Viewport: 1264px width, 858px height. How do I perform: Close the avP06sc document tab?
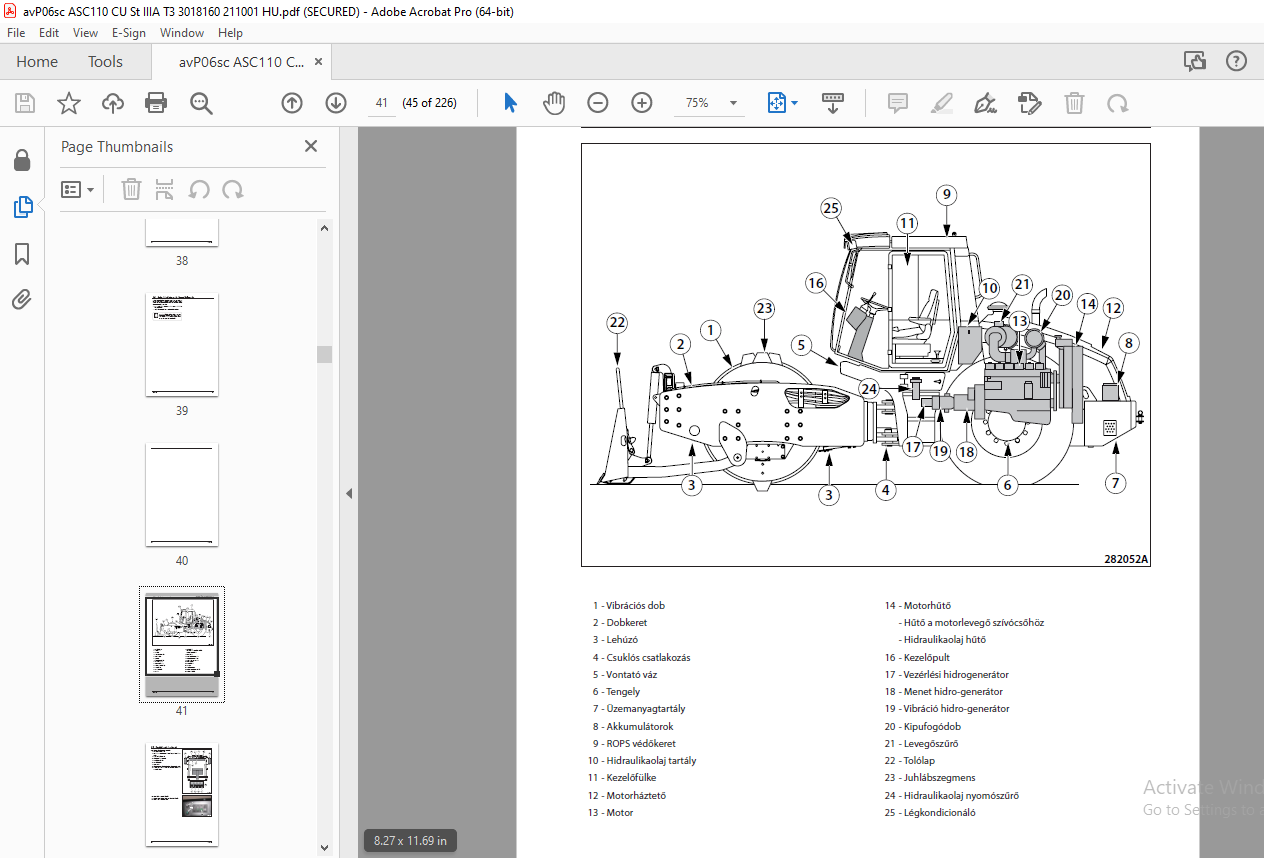(319, 61)
